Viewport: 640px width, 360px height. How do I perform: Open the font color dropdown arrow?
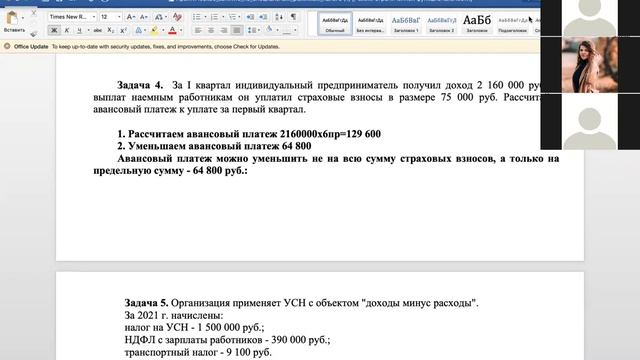[x=181, y=30]
